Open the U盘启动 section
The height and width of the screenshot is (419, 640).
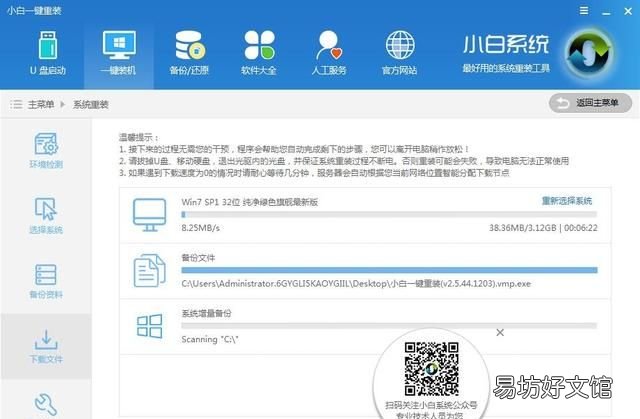click(48, 53)
